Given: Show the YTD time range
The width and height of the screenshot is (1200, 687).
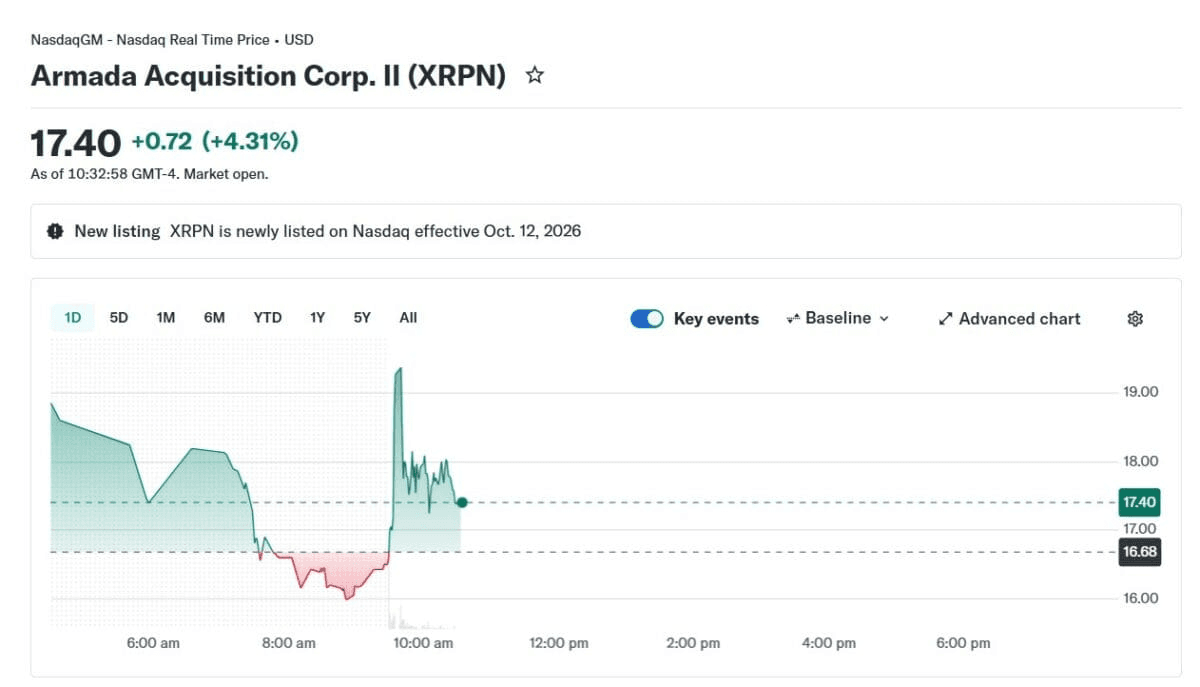Looking at the screenshot, I should point(267,318).
